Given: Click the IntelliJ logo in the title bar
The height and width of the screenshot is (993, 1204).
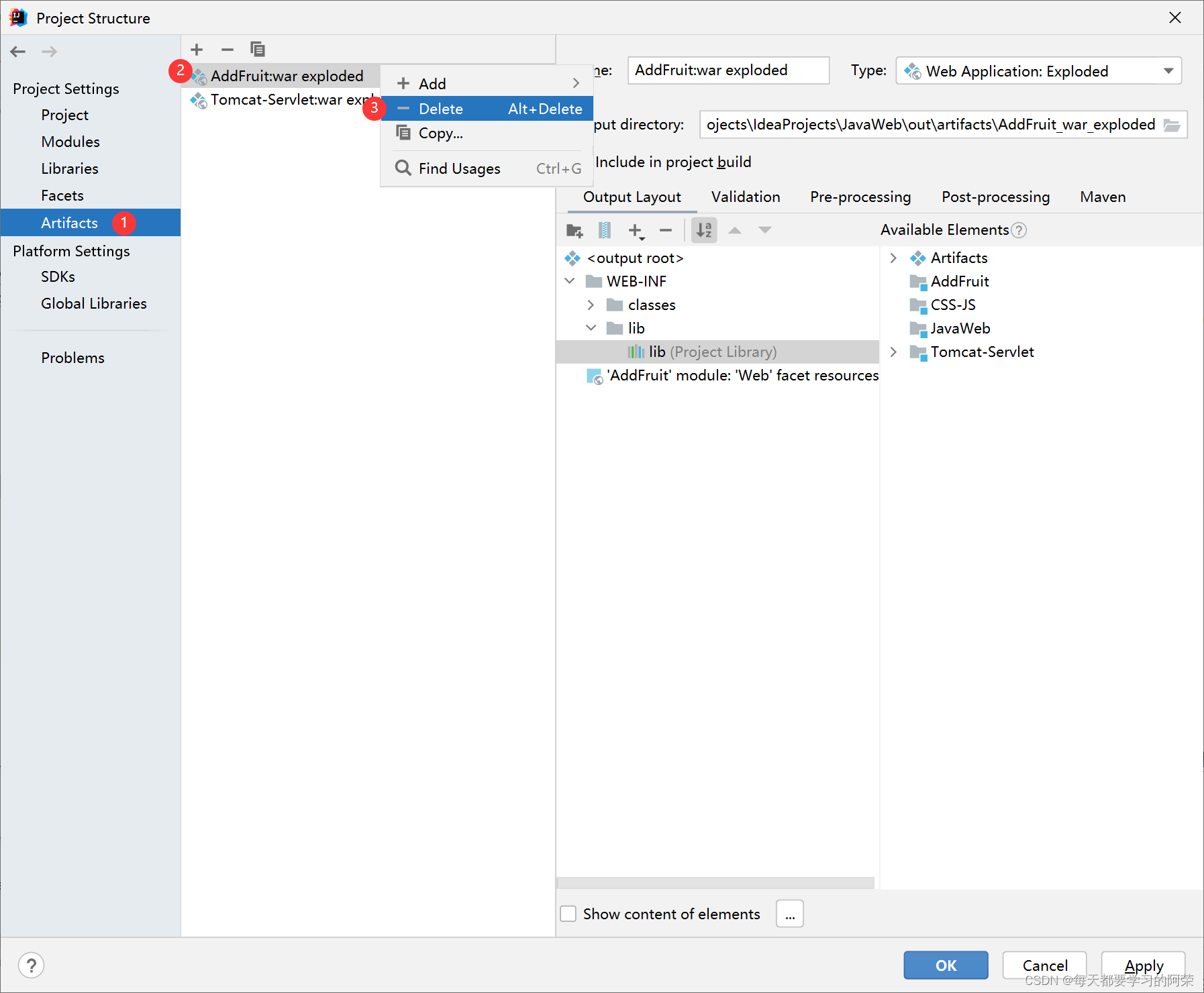Looking at the screenshot, I should click(19, 17).
